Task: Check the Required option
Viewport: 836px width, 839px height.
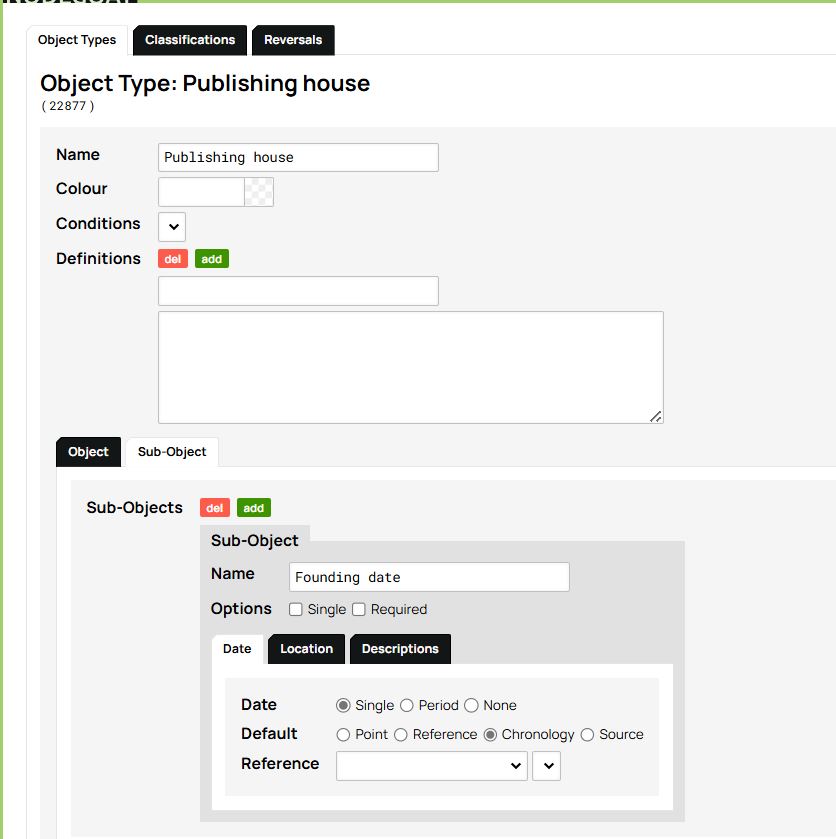Action: pos(359,609)
